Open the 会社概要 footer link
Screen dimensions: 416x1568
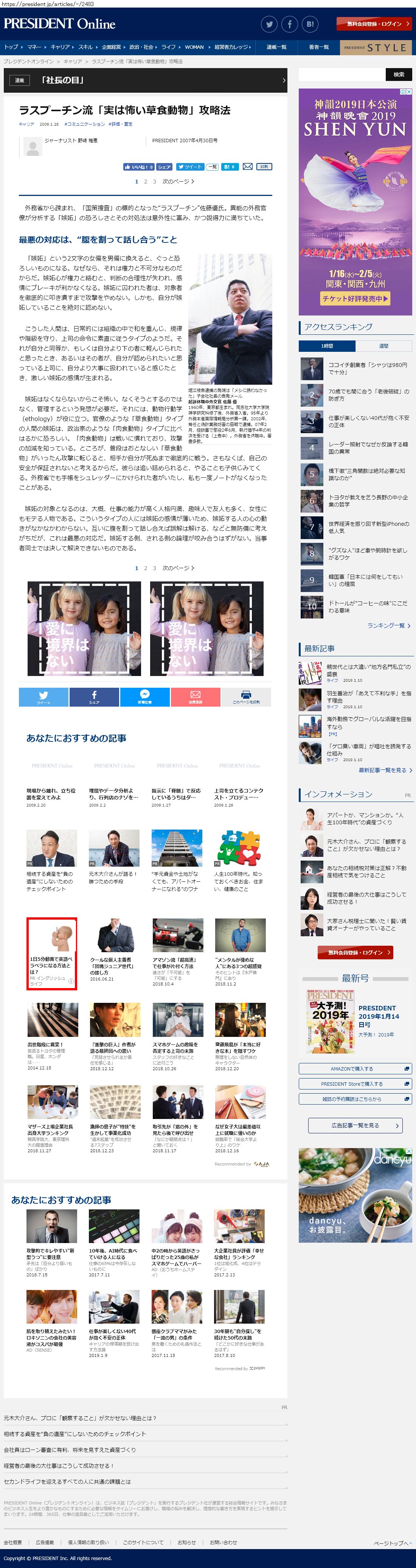click(x=13, y=1542)
